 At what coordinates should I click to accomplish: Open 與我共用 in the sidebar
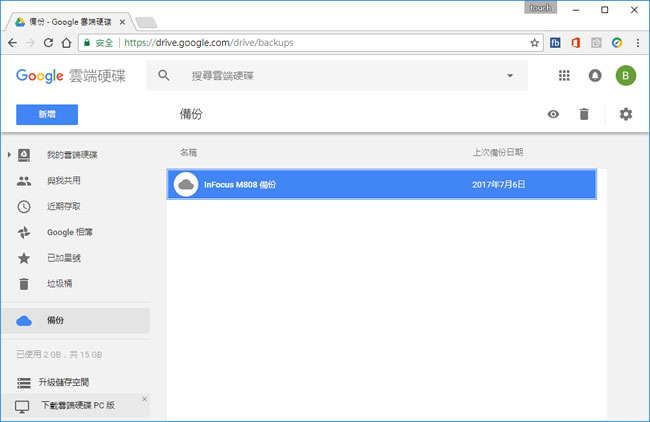pyautogui.click(x=63, y=181)
